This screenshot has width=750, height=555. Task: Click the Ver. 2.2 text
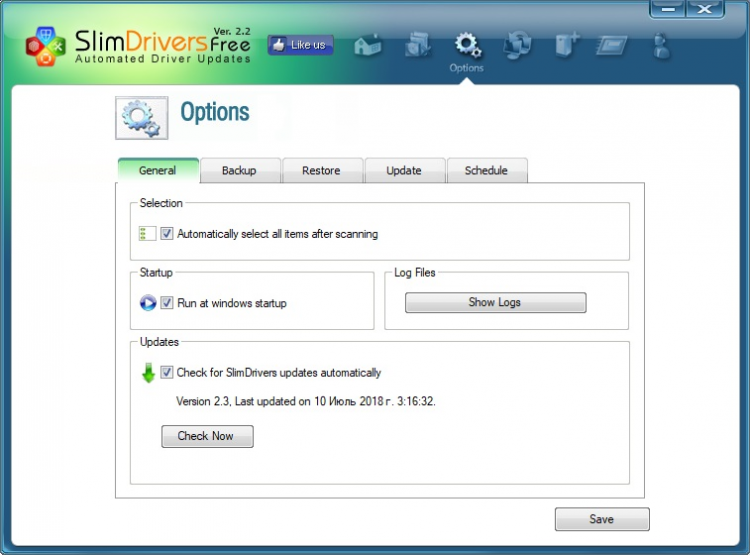click(x=232, y=31)
